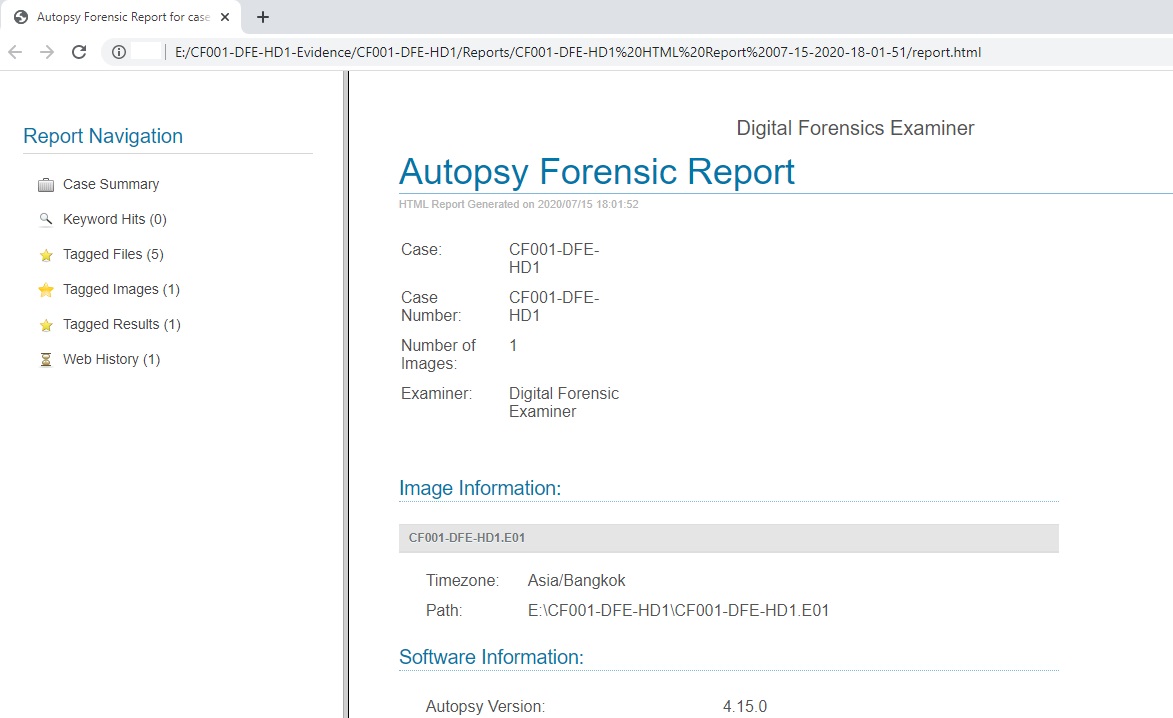The width and height of the screenshot is (1173, 718).
Task: Reload the report page
Action: [79, 52]
